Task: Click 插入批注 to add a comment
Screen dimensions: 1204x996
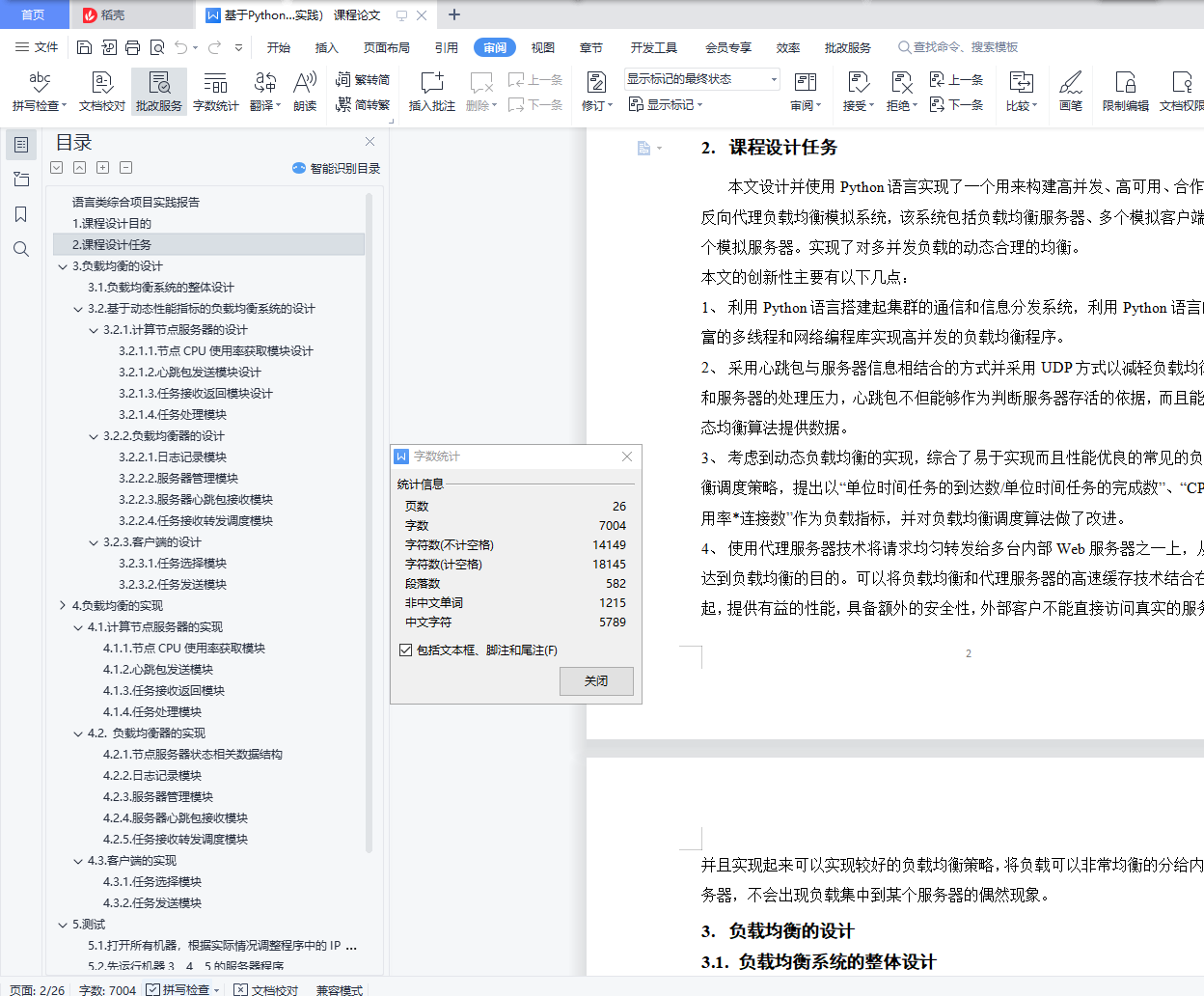Action: (x=431, y=92)
